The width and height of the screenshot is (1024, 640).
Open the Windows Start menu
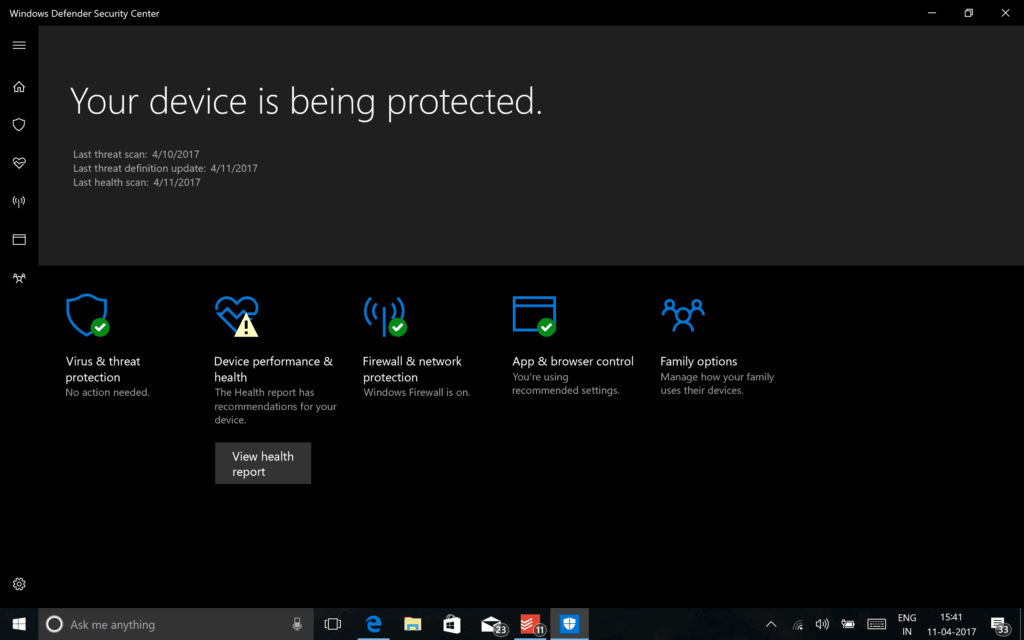(x=19, y=624)
